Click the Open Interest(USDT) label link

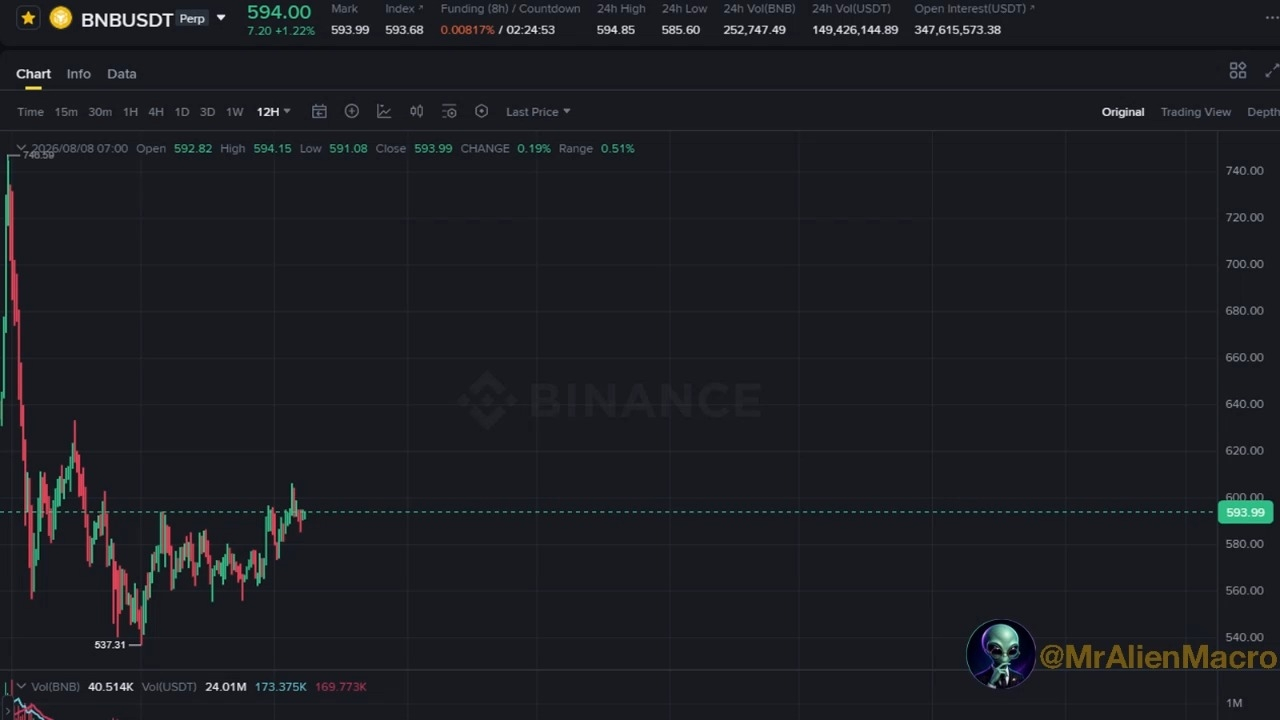click(975, 9)
